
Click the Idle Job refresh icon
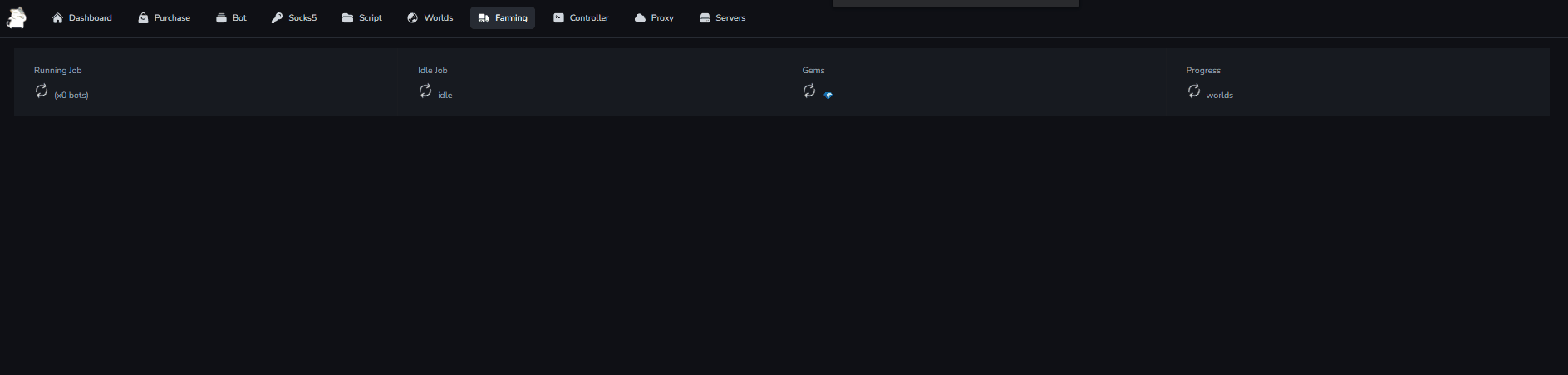tap(425, 91)
